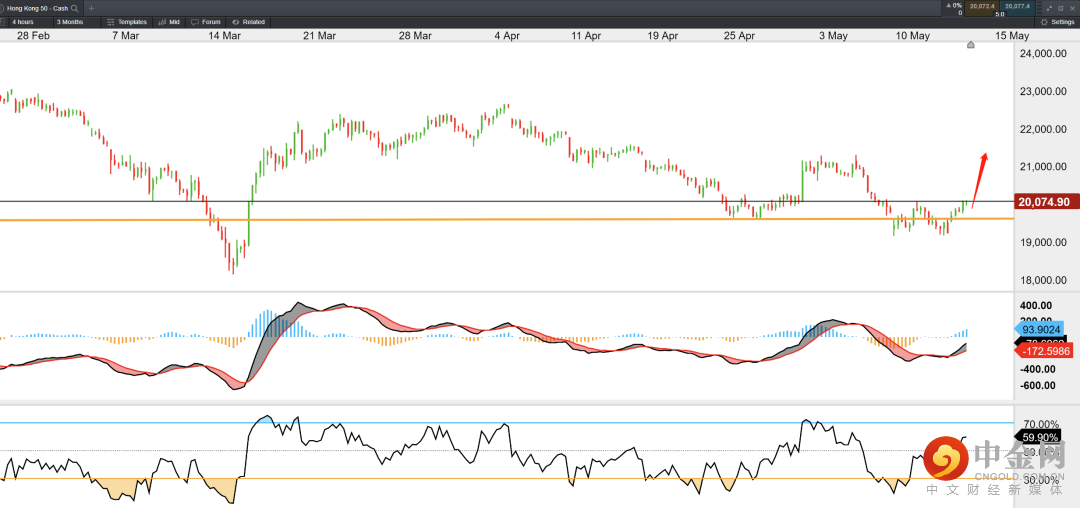Click the current price label 20,074.90

[1045, 202]
